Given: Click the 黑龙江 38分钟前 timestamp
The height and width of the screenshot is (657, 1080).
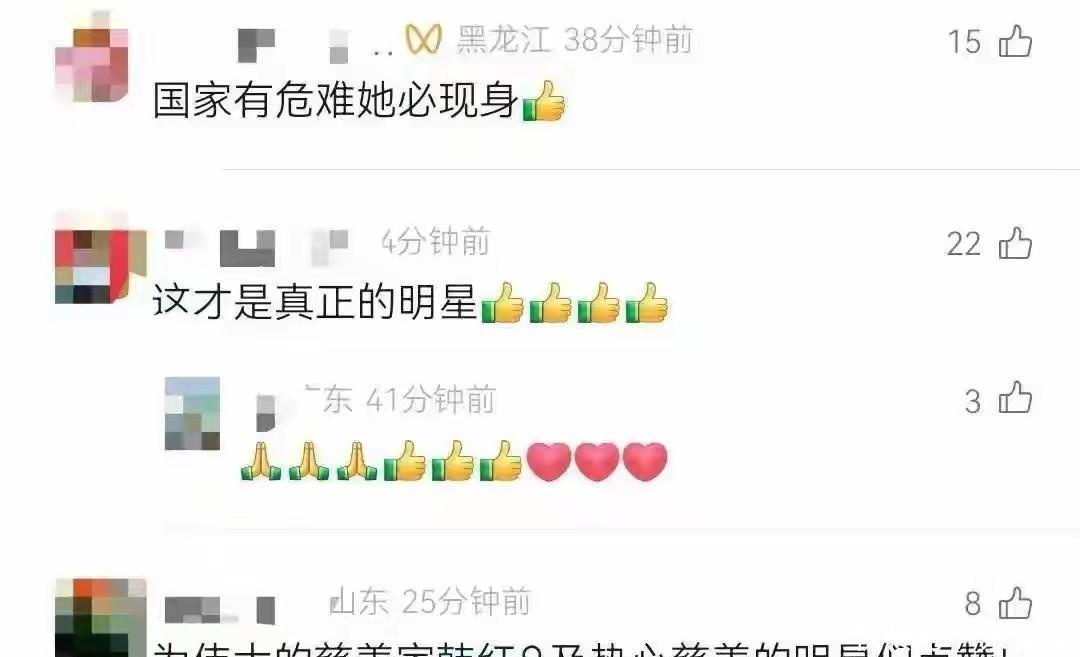Looking at the screenshot, I should coord(574,40).
